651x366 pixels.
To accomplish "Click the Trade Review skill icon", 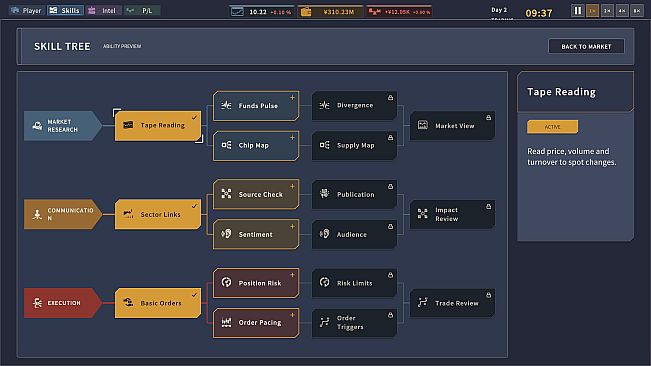I will point(423,302).
